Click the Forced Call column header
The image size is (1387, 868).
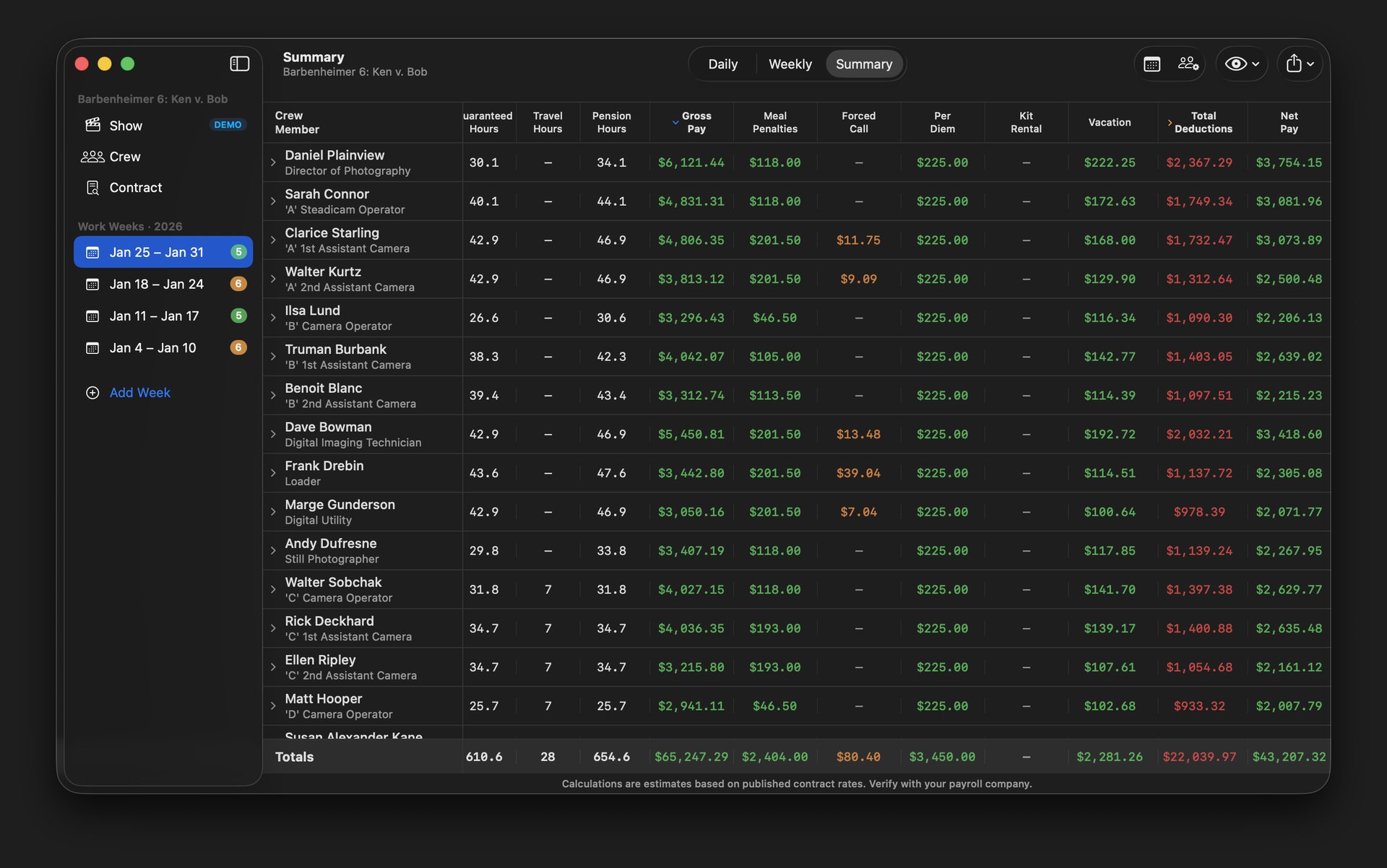[x=858, y=122]
